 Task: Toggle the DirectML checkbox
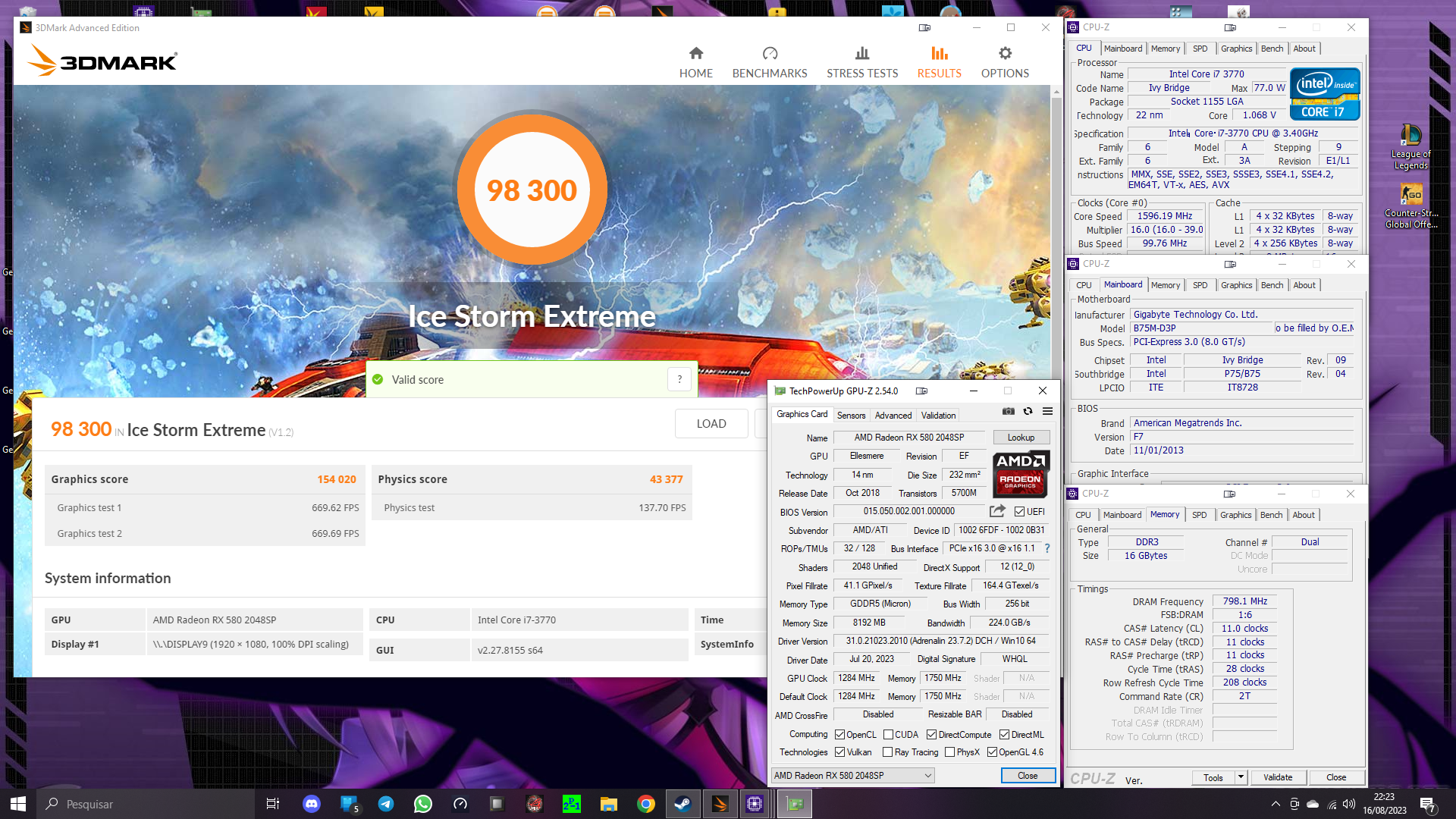click(1004, 734)
